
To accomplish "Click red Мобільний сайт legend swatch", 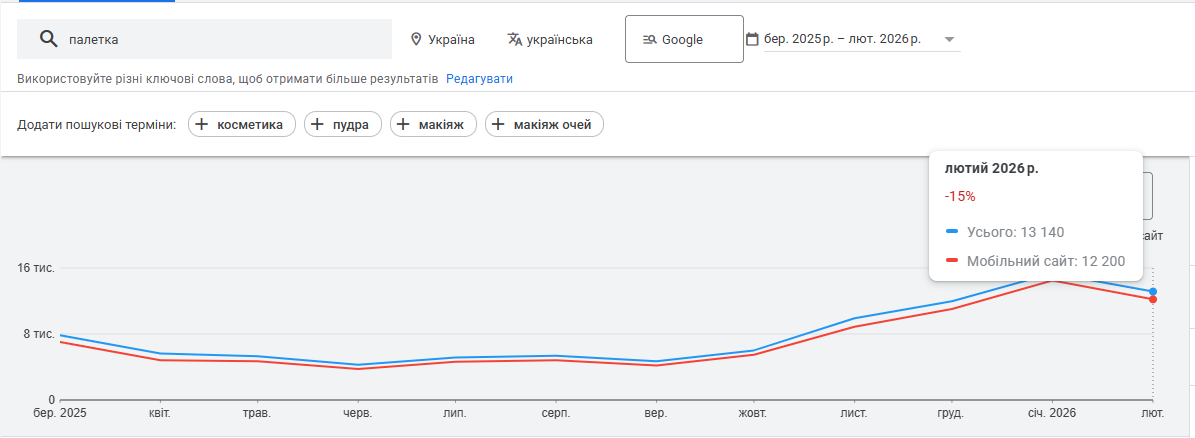I will pyautogui.click(x=952, y=262).
